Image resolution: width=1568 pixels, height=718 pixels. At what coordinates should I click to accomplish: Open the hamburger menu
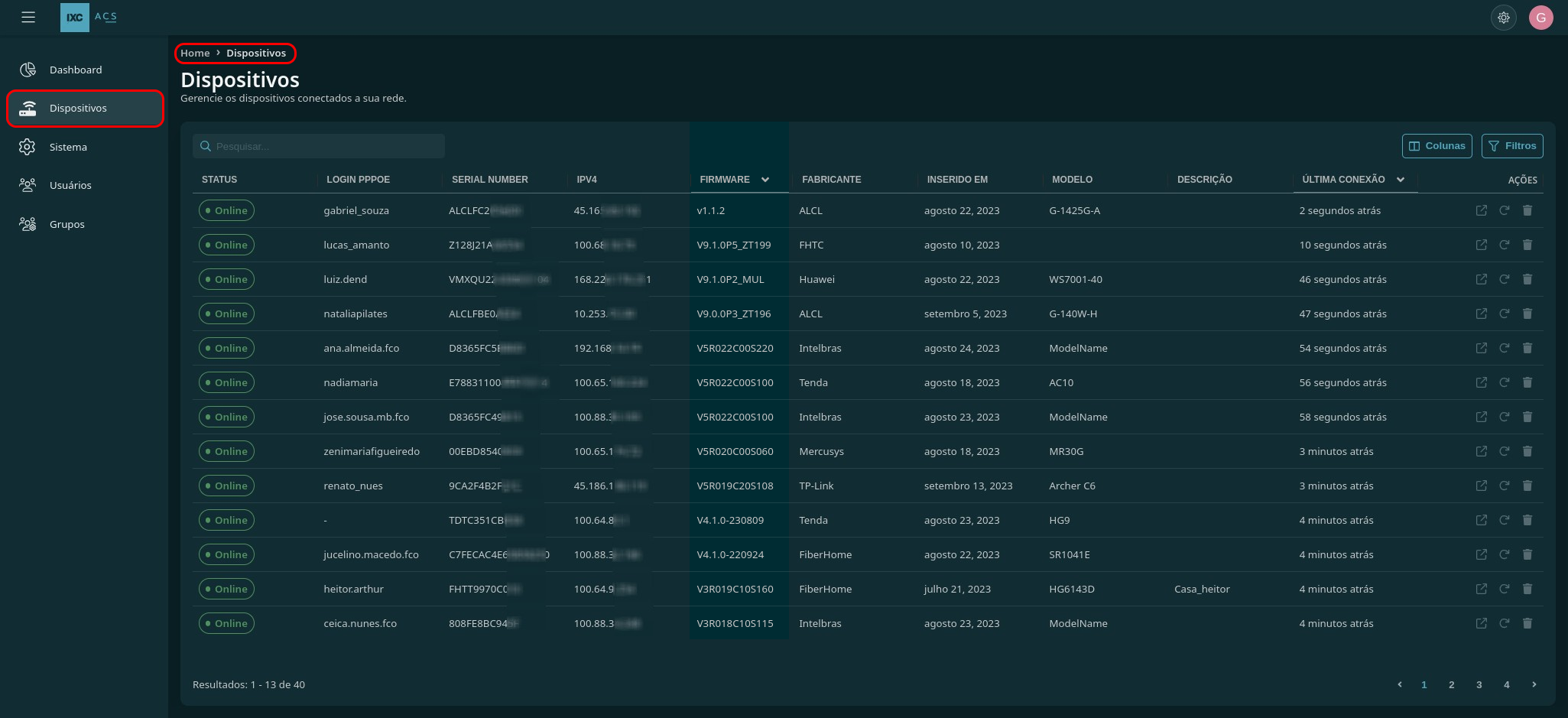coord(28,17)
